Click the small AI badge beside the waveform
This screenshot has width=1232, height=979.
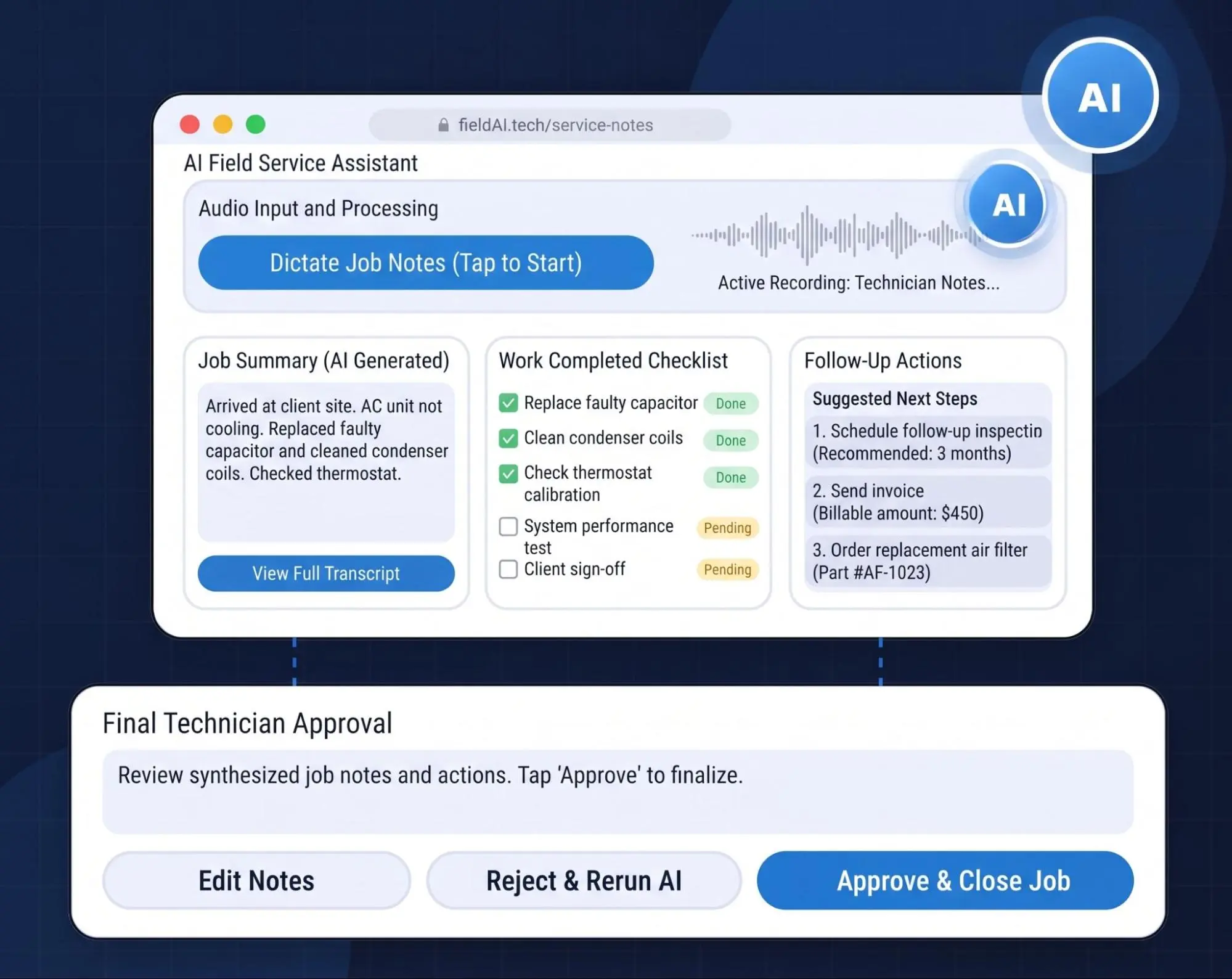[x=1008, y=204]
